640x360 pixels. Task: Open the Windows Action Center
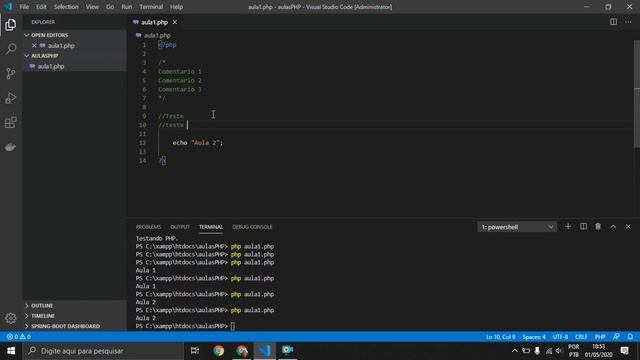pyautogui.click(x=624, y=351)
